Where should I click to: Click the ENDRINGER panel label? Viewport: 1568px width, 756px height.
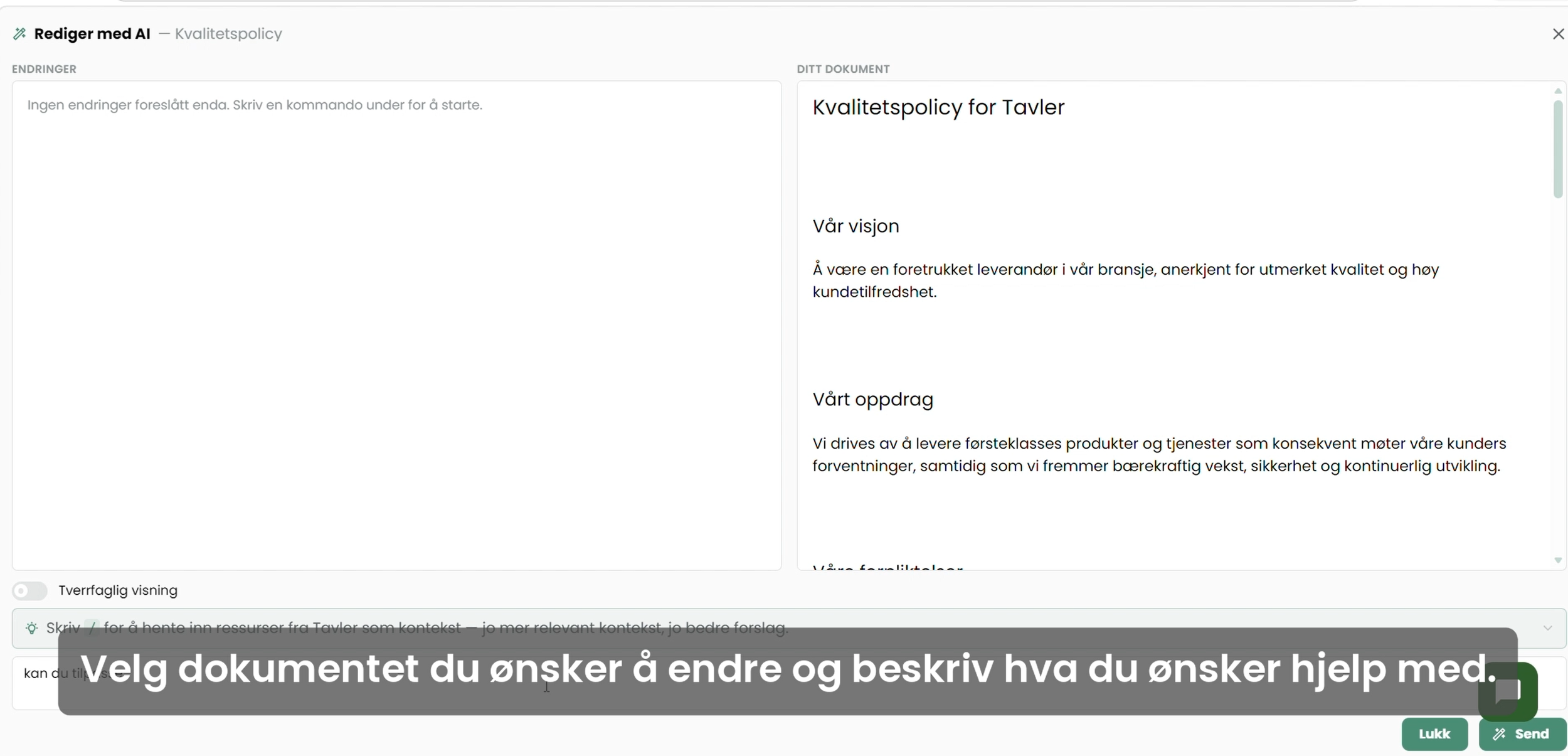point(44,69)
